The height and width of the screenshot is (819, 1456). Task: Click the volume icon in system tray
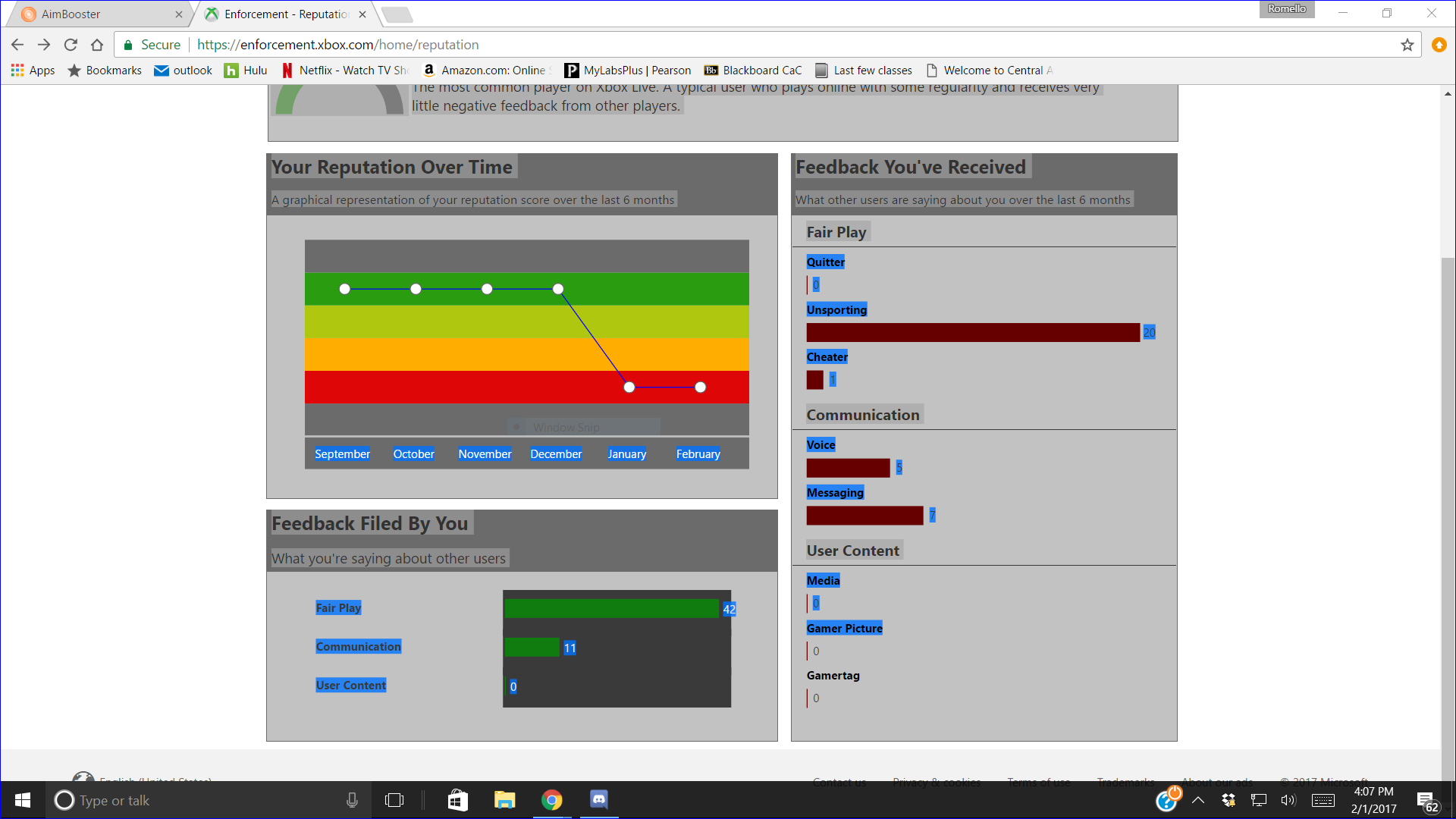[1290, 800]
